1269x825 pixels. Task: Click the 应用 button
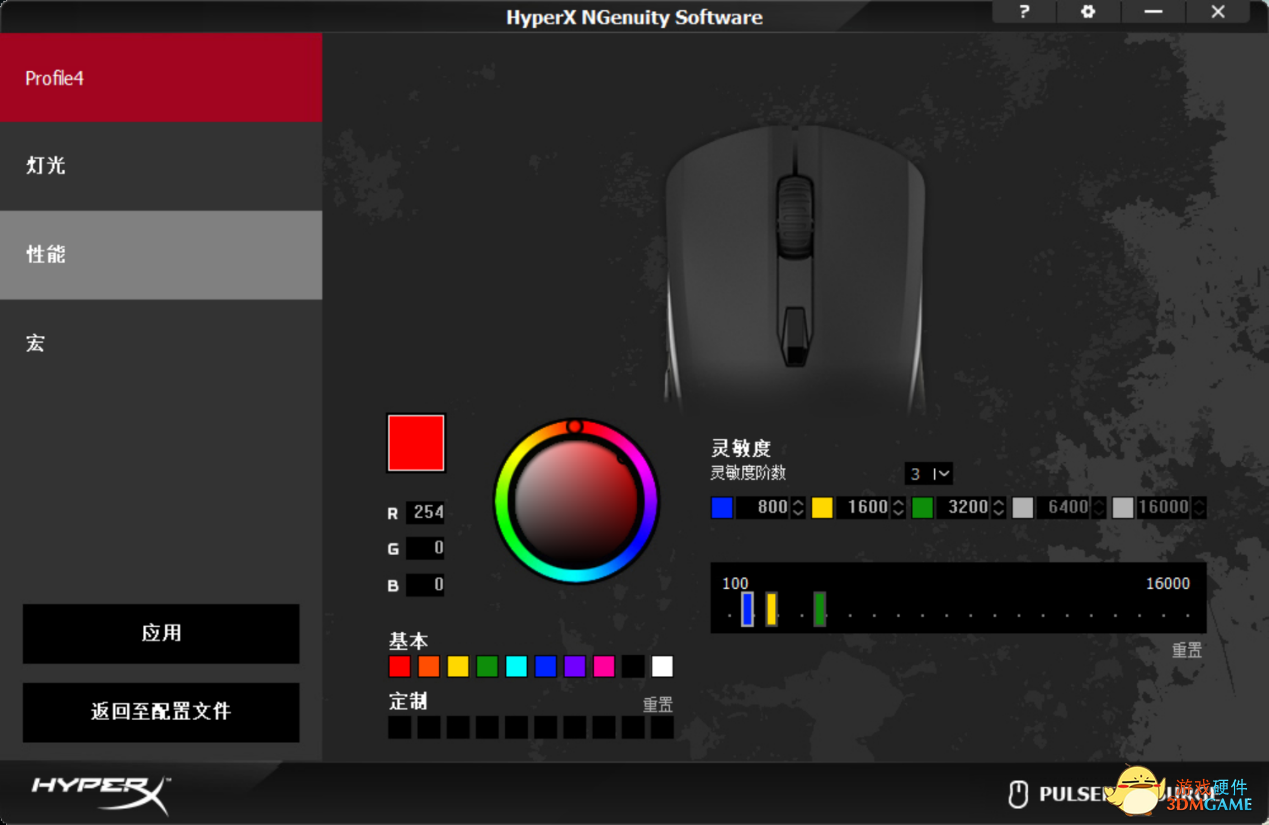[161, 633]
